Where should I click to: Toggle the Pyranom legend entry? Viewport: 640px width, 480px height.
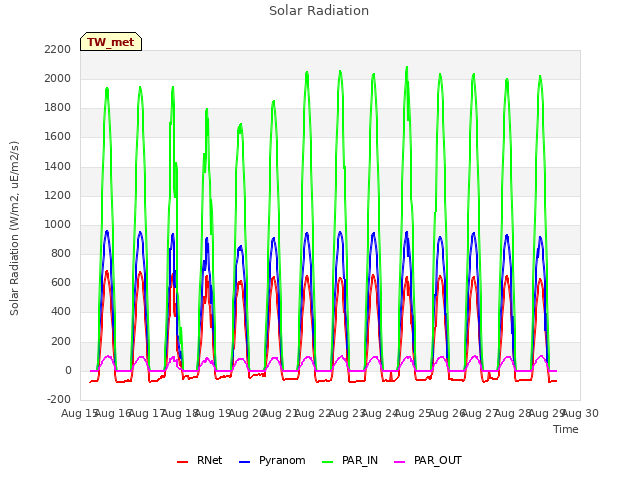272,460
